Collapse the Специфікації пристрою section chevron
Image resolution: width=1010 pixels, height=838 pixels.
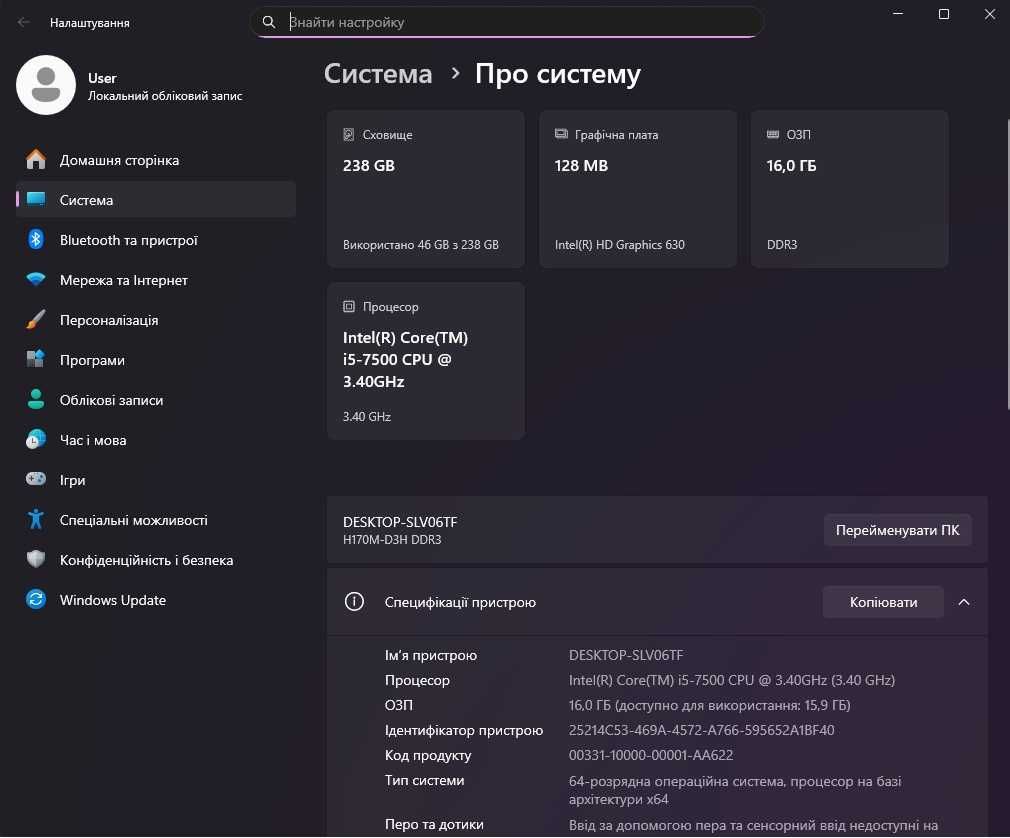[964, 602]
